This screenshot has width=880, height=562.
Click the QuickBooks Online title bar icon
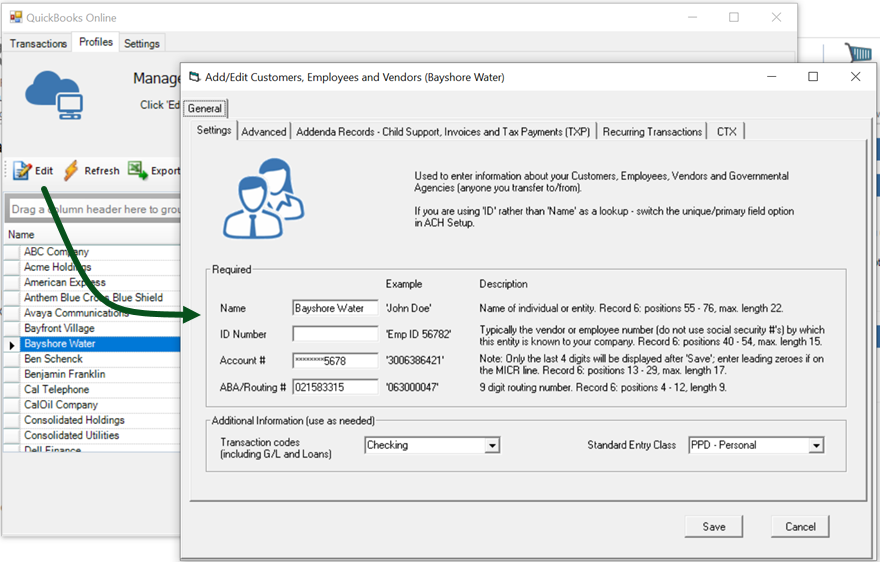(16, 17)
